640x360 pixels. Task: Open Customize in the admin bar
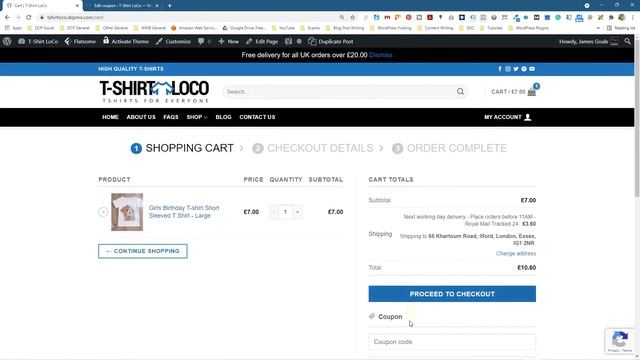click(173, 41)
